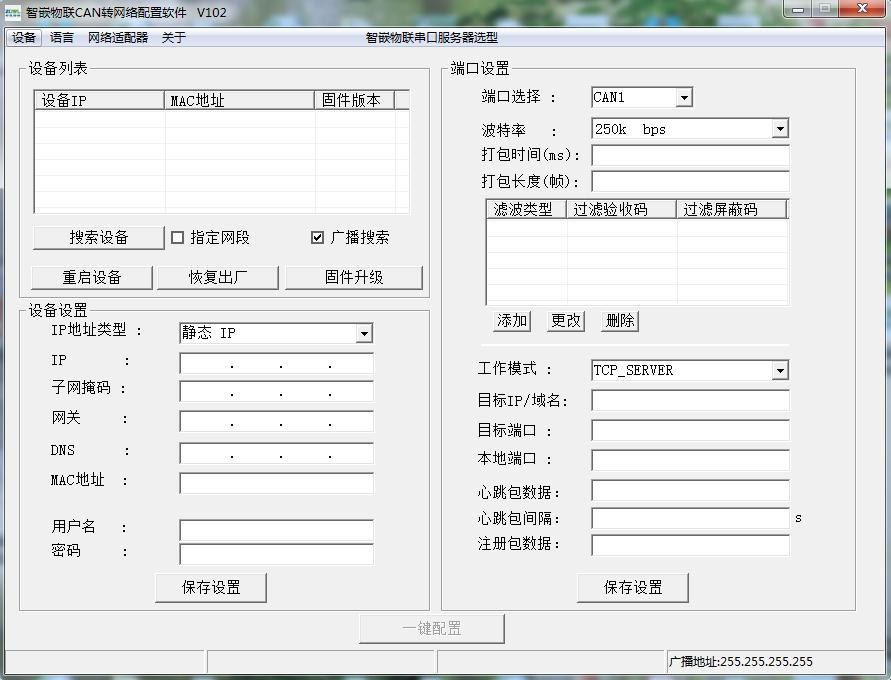Click the 过滤验收码 column header
This screenshot has height=680, width=891.
click(621, 209)
